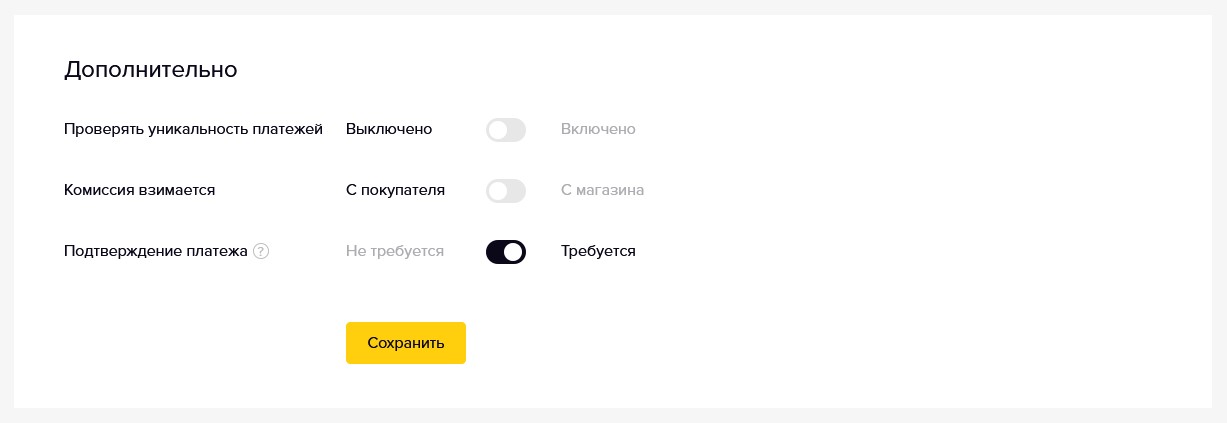Open the help tooltip beside Подтверждение платежа
Screen dimensions: 1227x423
pyautogui.click(x=261, y=252)
